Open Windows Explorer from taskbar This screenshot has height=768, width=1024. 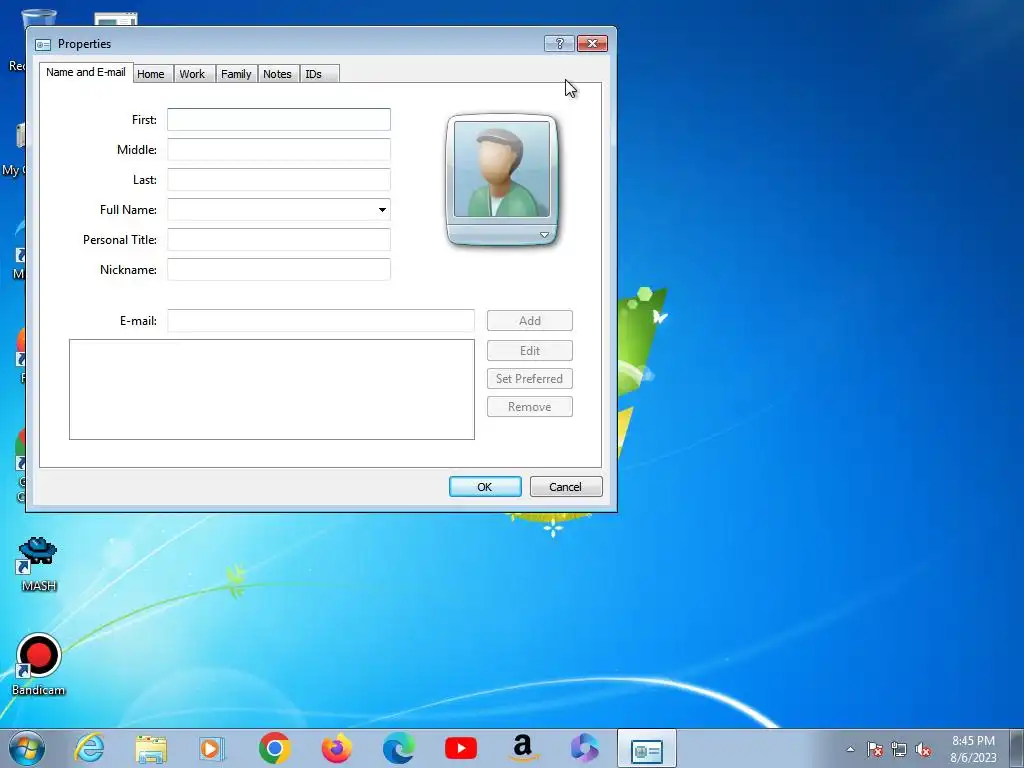click(x=151, y=748)
